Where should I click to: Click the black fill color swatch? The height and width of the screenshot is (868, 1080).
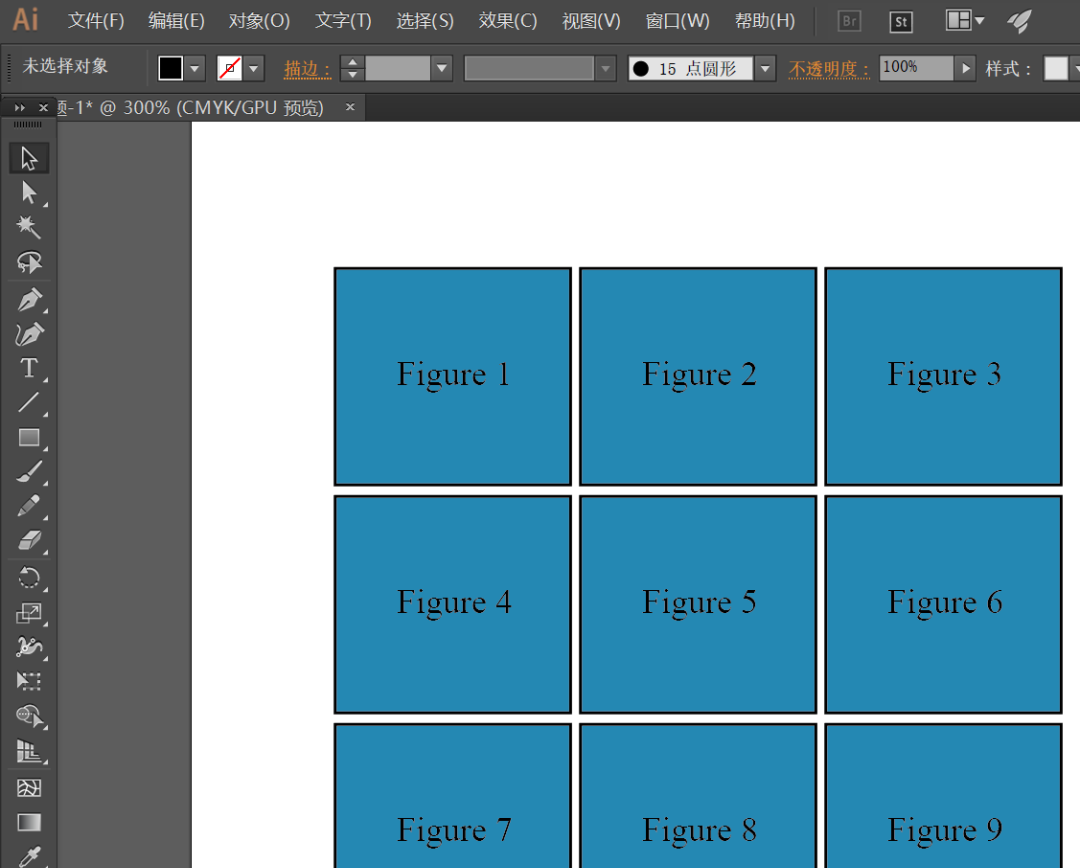(171, 68)
